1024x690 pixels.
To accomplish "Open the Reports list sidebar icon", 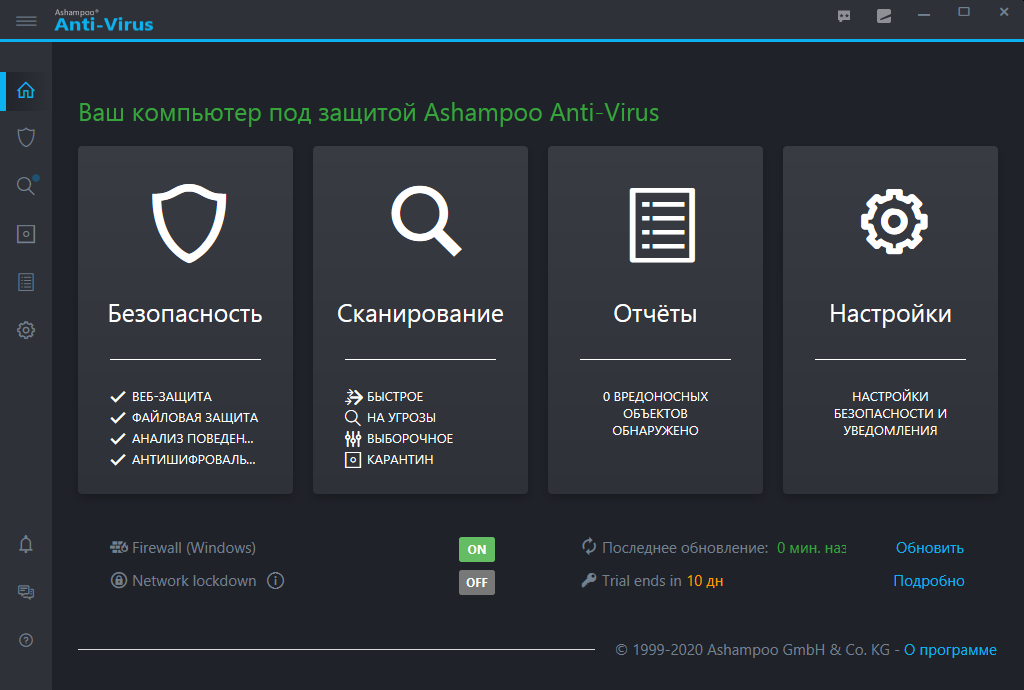I will coord(26,282).
